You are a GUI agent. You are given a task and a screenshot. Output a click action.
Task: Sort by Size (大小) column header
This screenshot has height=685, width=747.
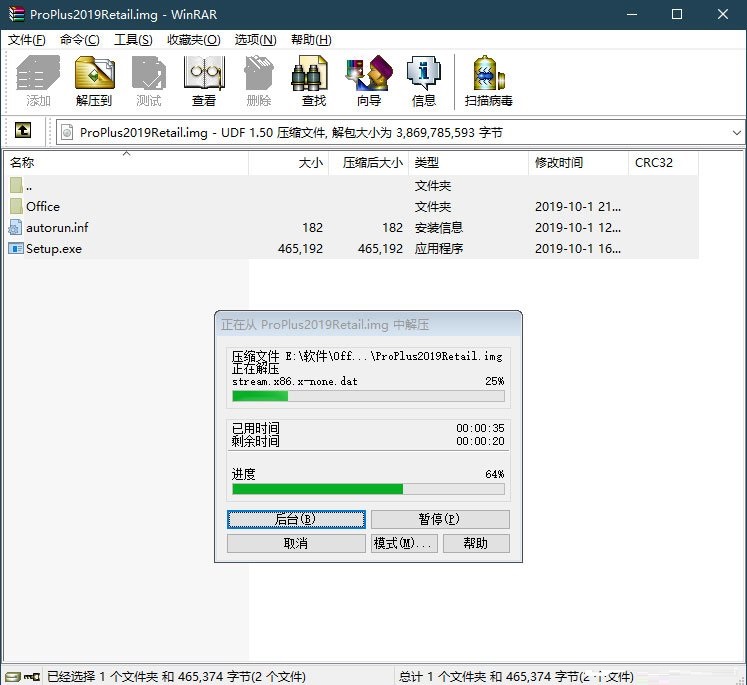(289, 163)
